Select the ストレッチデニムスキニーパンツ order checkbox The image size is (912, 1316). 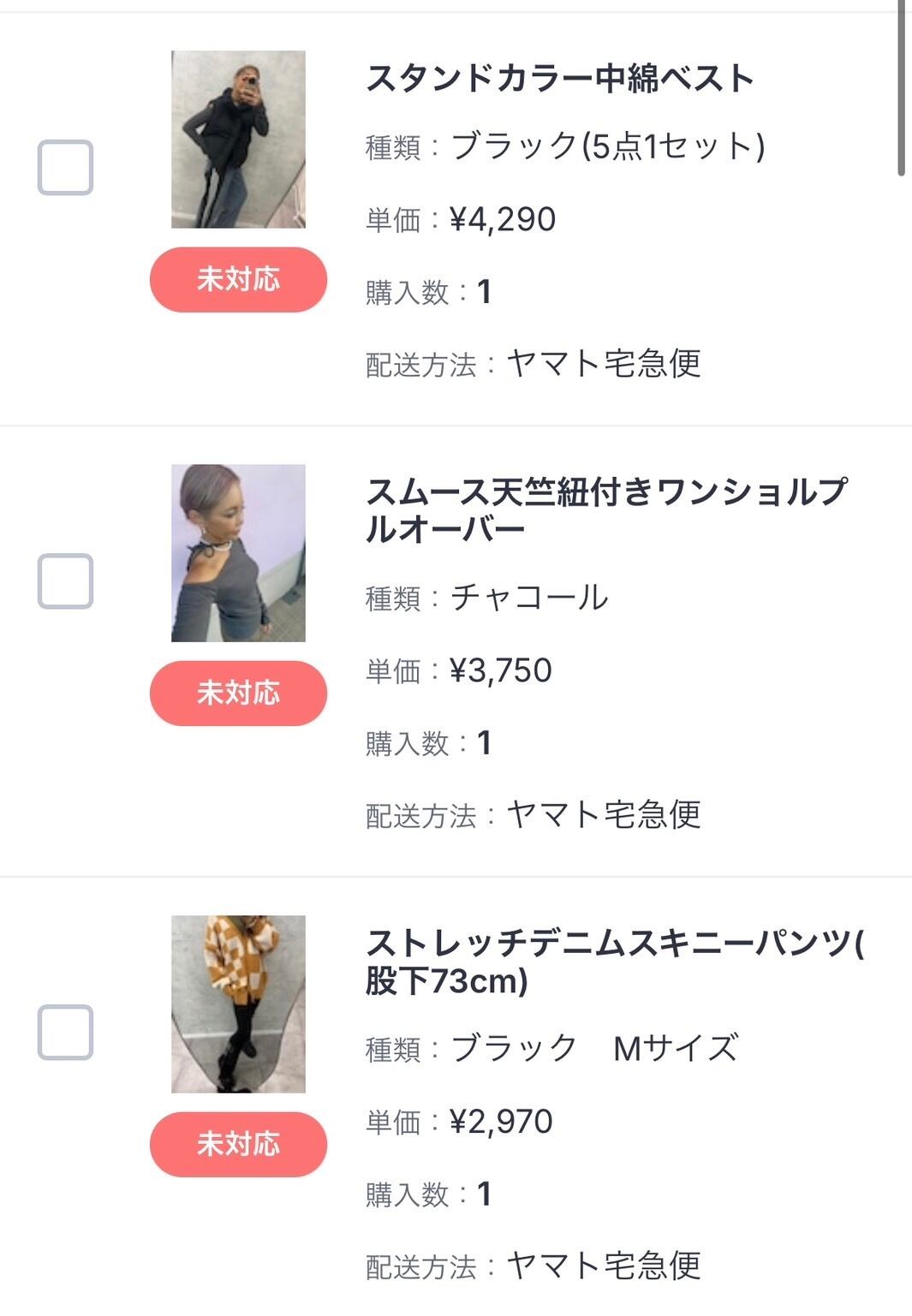[x=65, y=1033]
